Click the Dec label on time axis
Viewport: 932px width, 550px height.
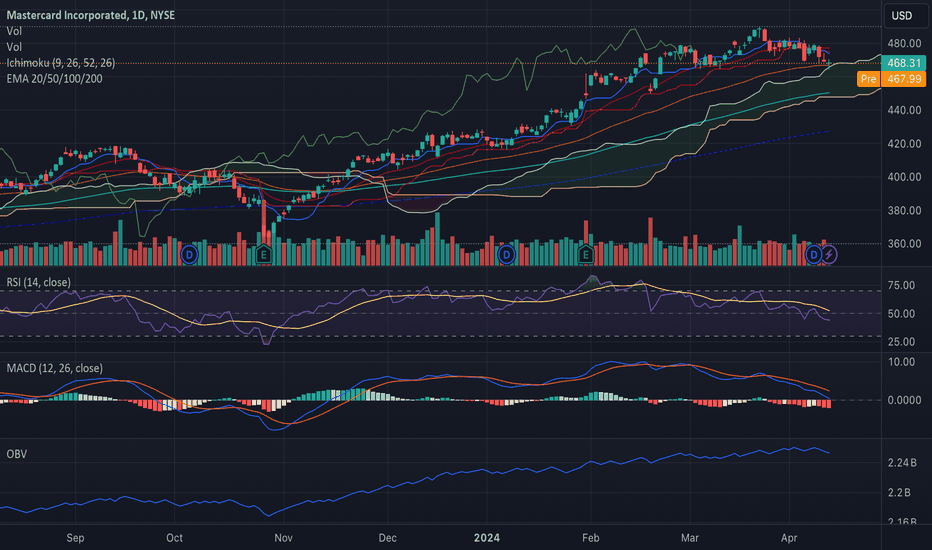[388, 538]
